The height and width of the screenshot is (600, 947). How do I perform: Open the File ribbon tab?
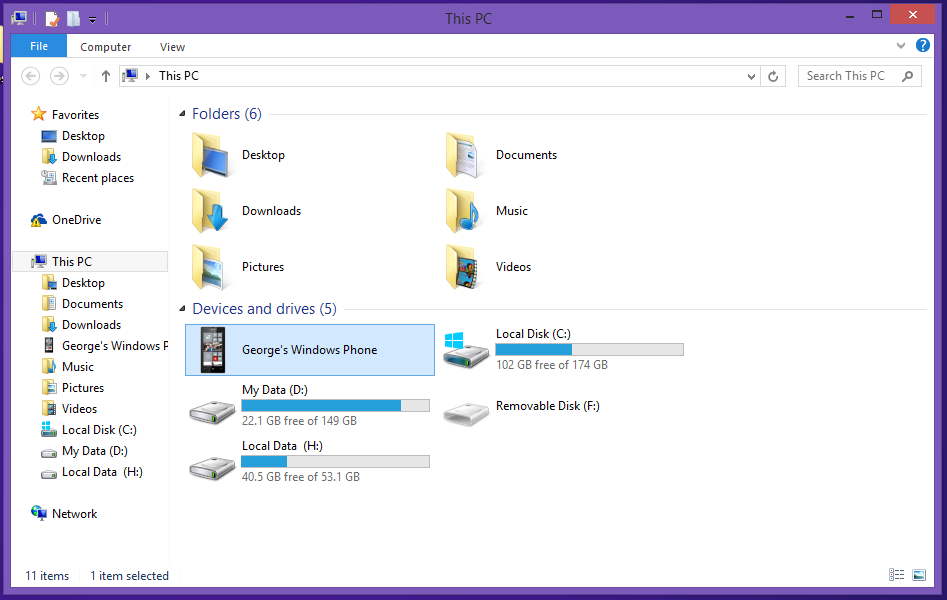pos(39,47)
